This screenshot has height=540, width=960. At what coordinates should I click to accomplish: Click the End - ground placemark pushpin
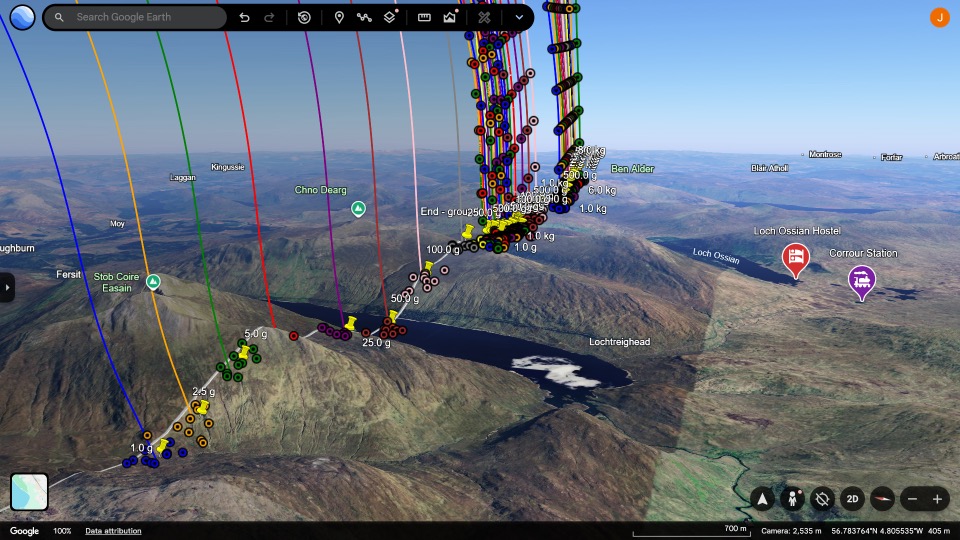click(x=468, y=232)
